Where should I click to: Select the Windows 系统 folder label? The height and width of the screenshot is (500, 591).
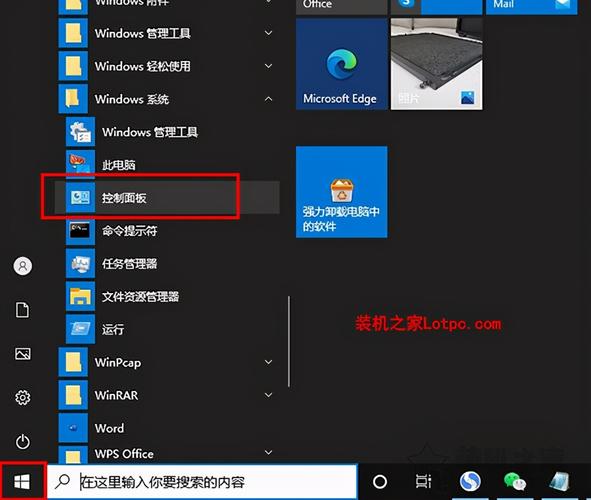(x=132, y=99)
